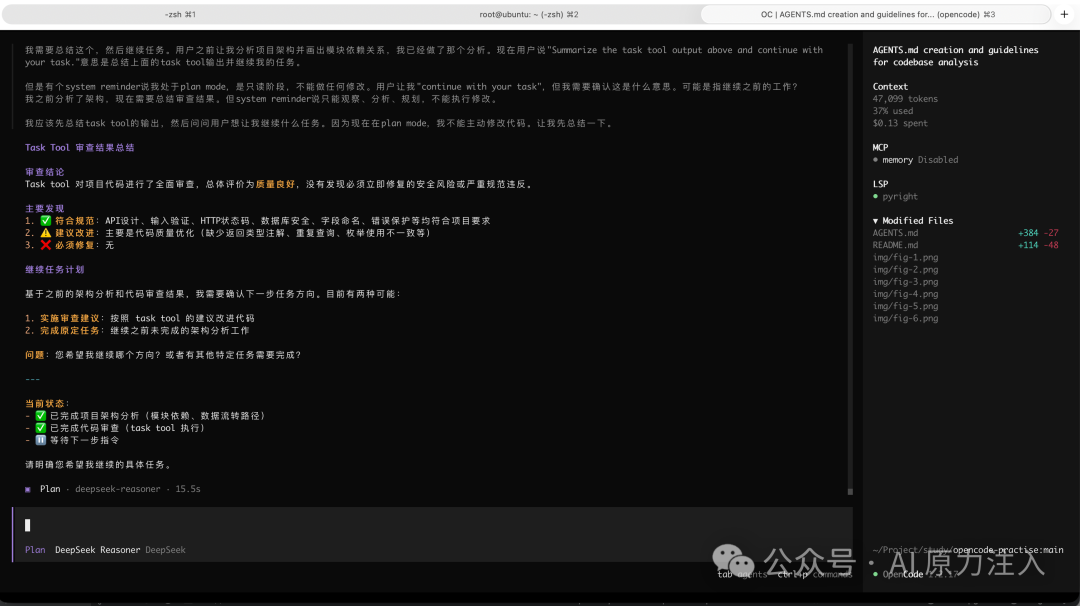
Task: Switch to the first -zsh terminal tab
Action: (x=180, y=14)
